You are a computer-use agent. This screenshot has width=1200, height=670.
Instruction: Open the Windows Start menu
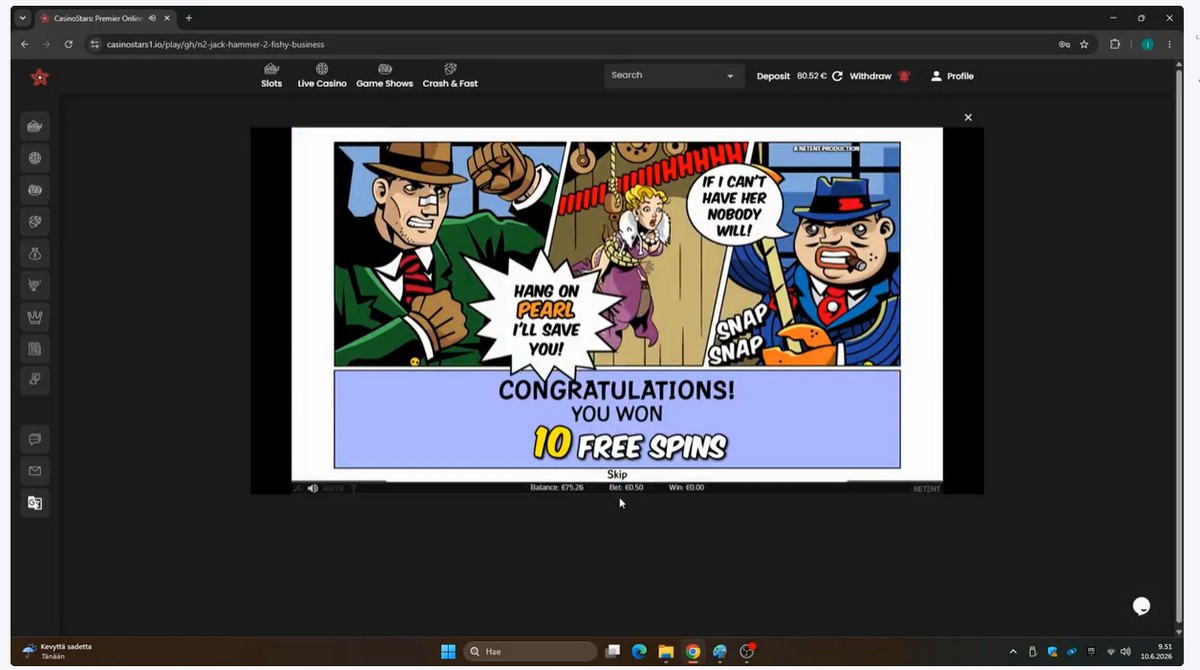(x=448, y=651)
